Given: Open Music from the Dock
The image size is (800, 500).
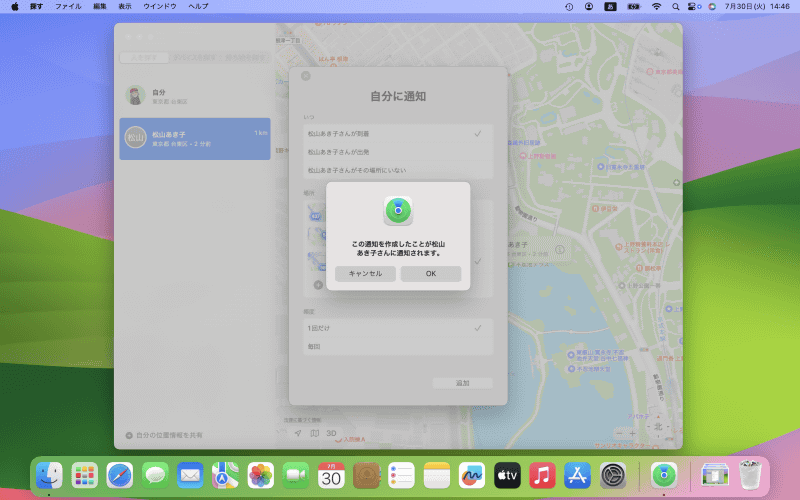Looking at the screenshot, I should pos(542,476).
